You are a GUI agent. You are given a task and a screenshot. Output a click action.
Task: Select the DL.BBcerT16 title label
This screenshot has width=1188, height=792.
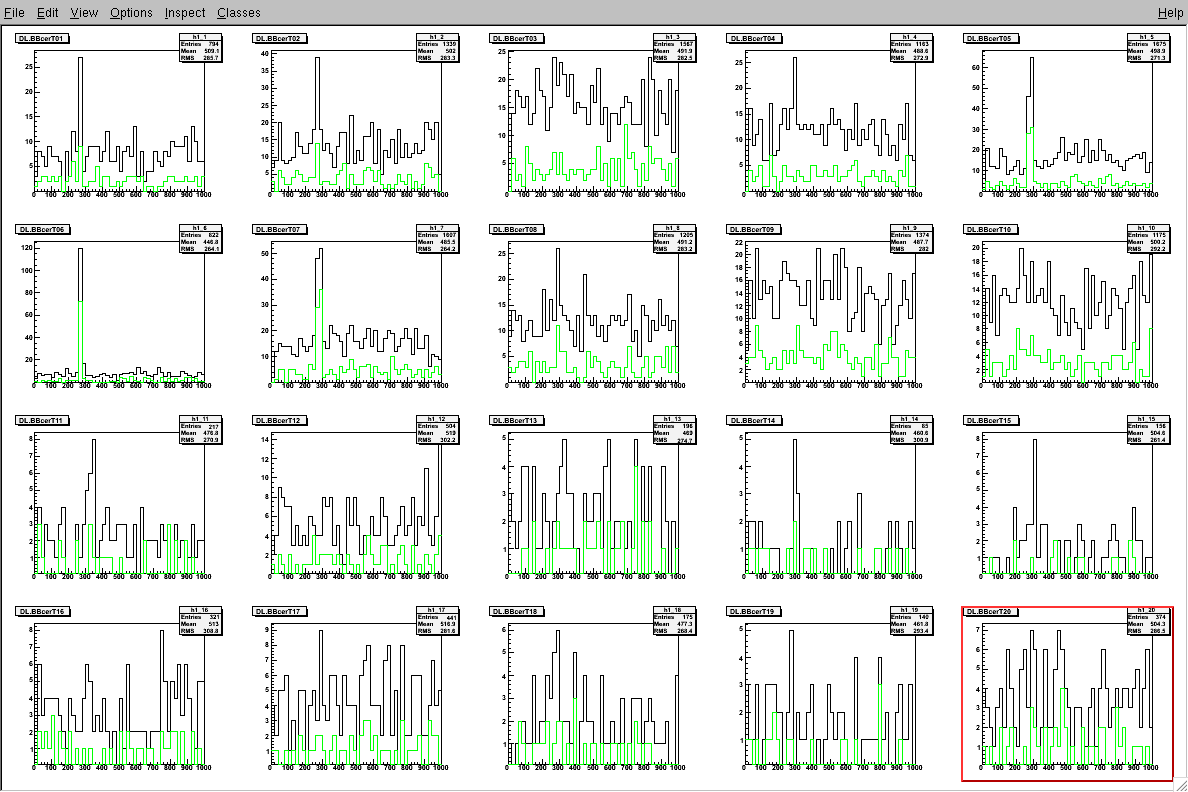pyautogui.click(x=43, y=611)
